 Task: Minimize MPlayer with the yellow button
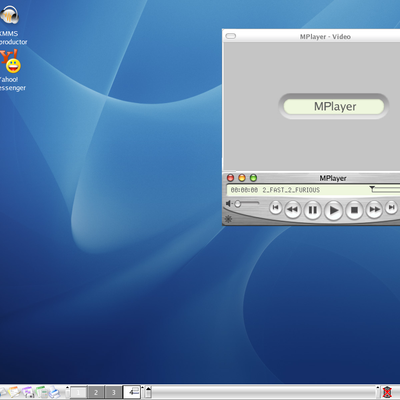pos(242,178)
